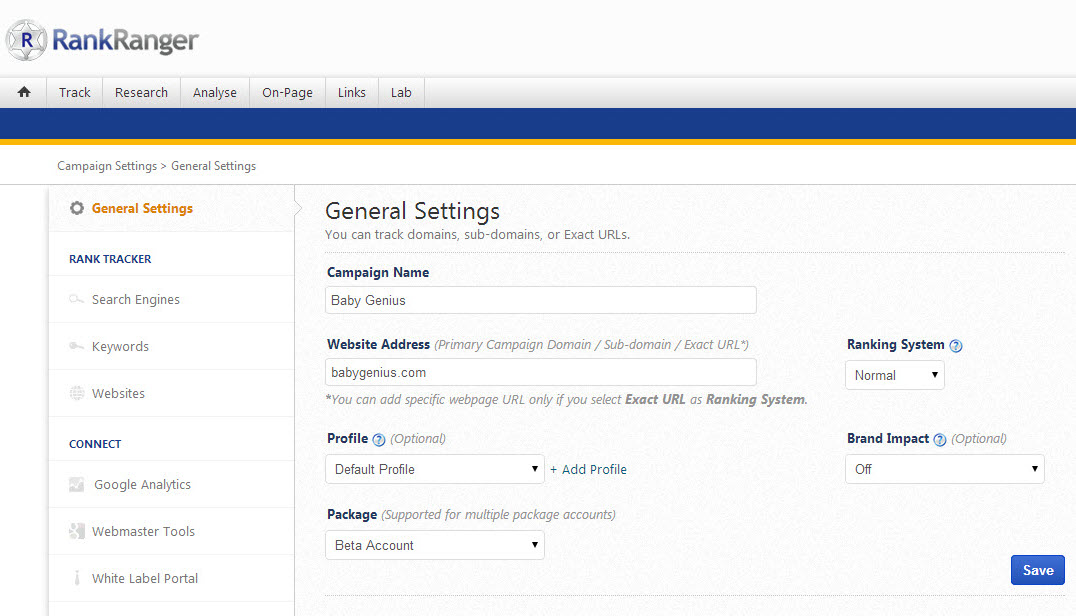1076x616 pixels.
Task: Select the Research menu item
Action: [141, 92]
